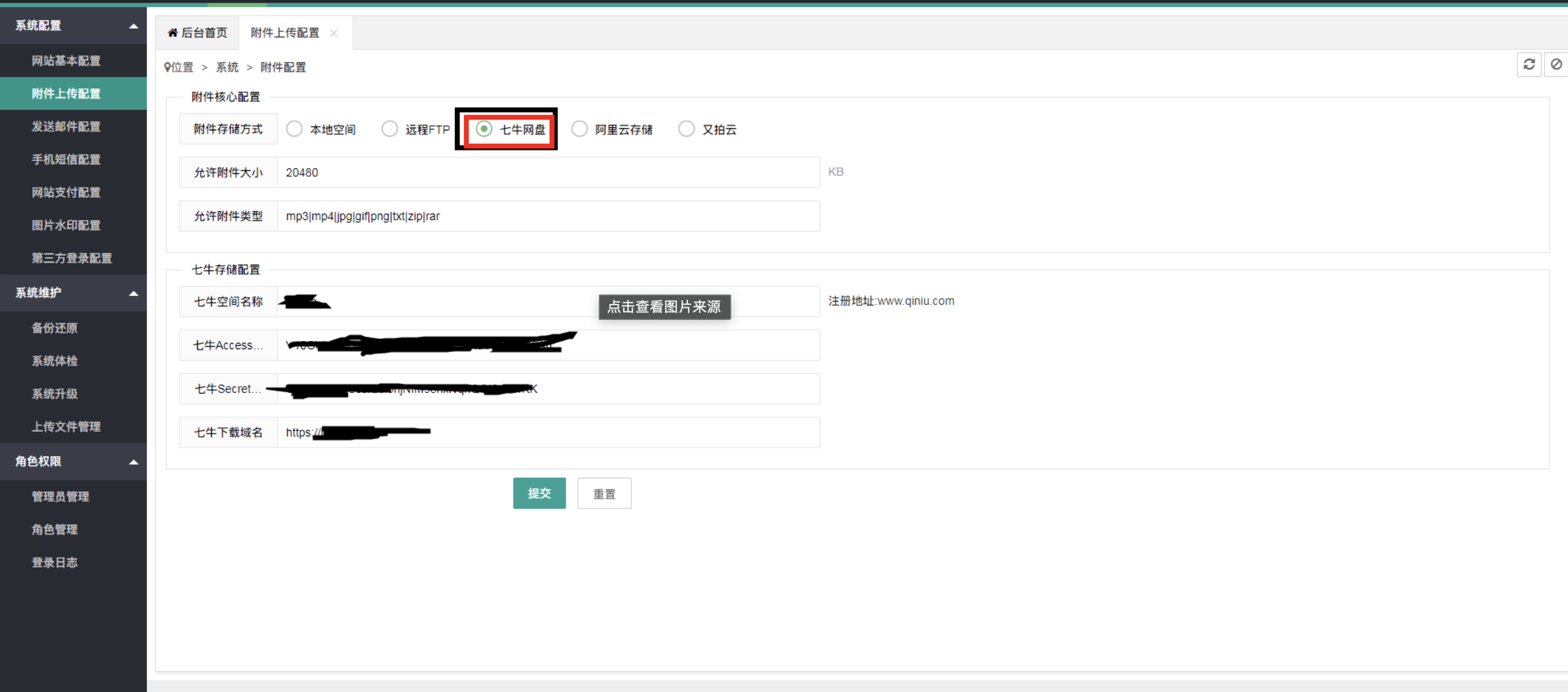The height and width of the screenshot is (692, 1568).
Task: Collapse the 系统维护 menu group
Action: click(x=134, y=293)
